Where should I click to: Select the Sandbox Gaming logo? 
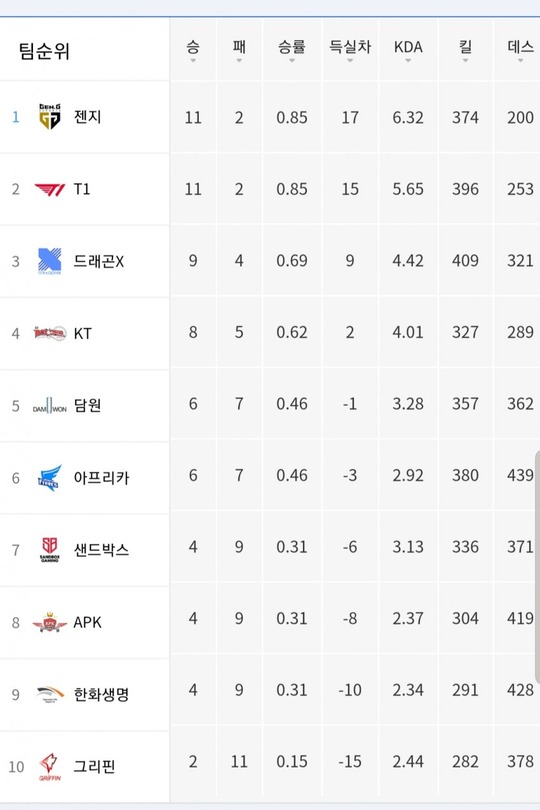coord(50,550)
